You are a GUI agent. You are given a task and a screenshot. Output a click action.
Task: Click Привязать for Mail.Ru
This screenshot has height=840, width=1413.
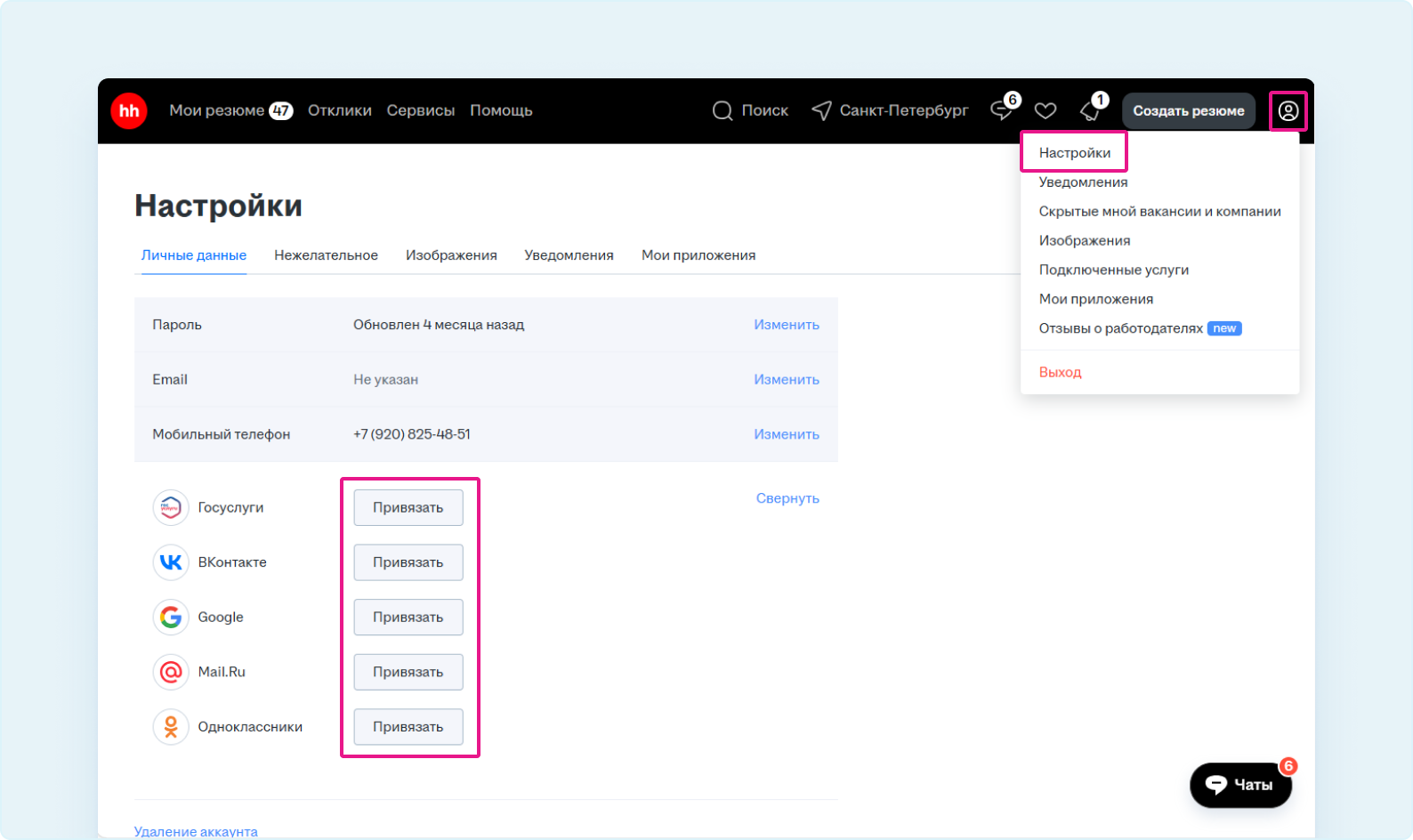click(408, 672)
